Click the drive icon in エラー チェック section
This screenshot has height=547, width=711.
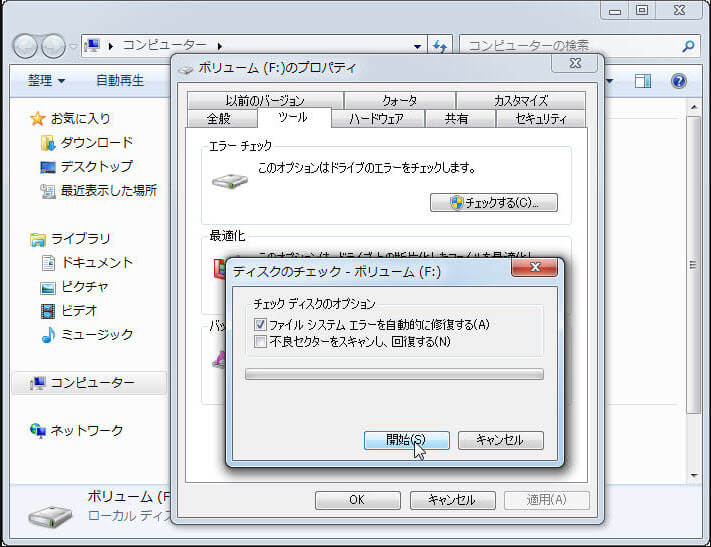click(230, 181)
